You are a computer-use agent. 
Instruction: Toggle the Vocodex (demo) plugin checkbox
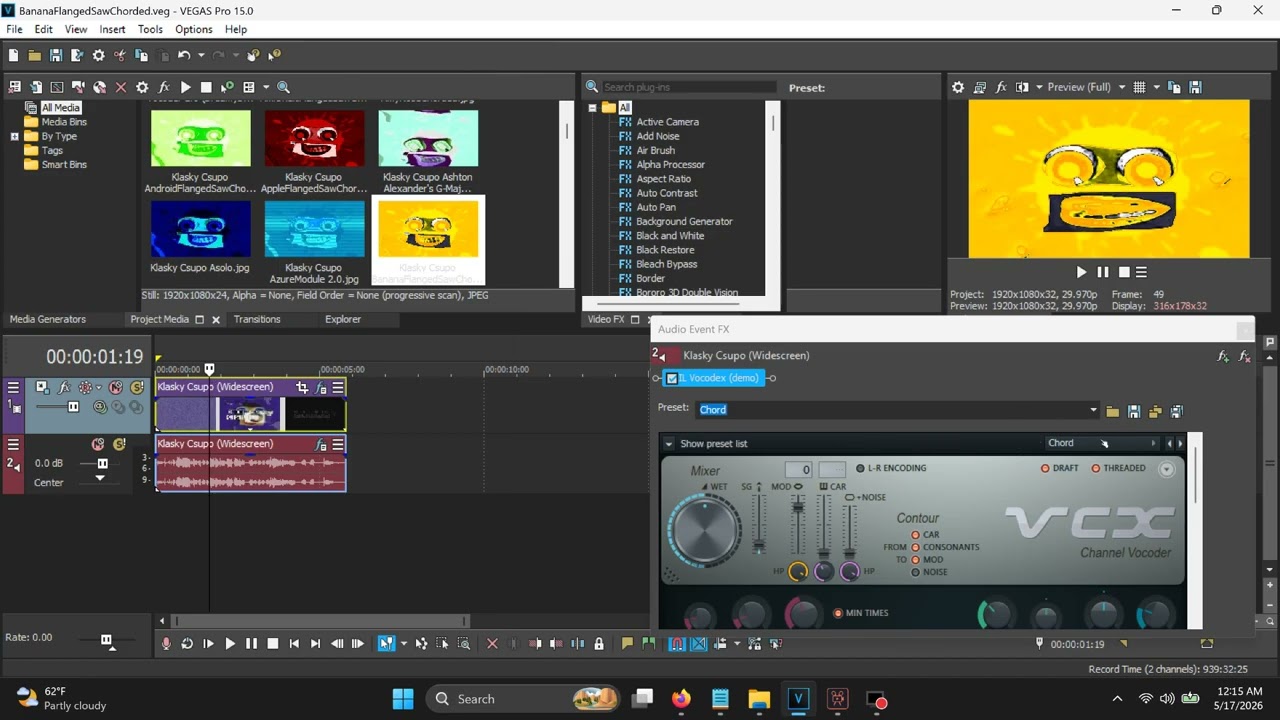click(672, 378)
